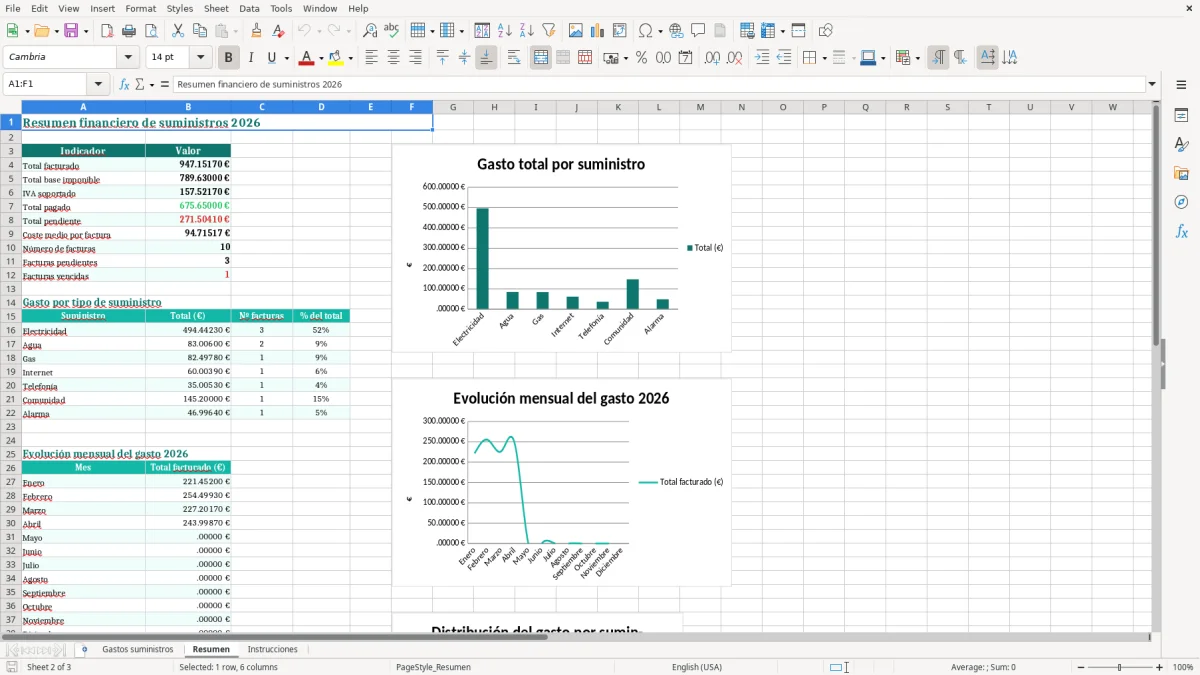Toggle the Wrap Text option
This screenshot has width=1200, height=675.
coord(514,58)
